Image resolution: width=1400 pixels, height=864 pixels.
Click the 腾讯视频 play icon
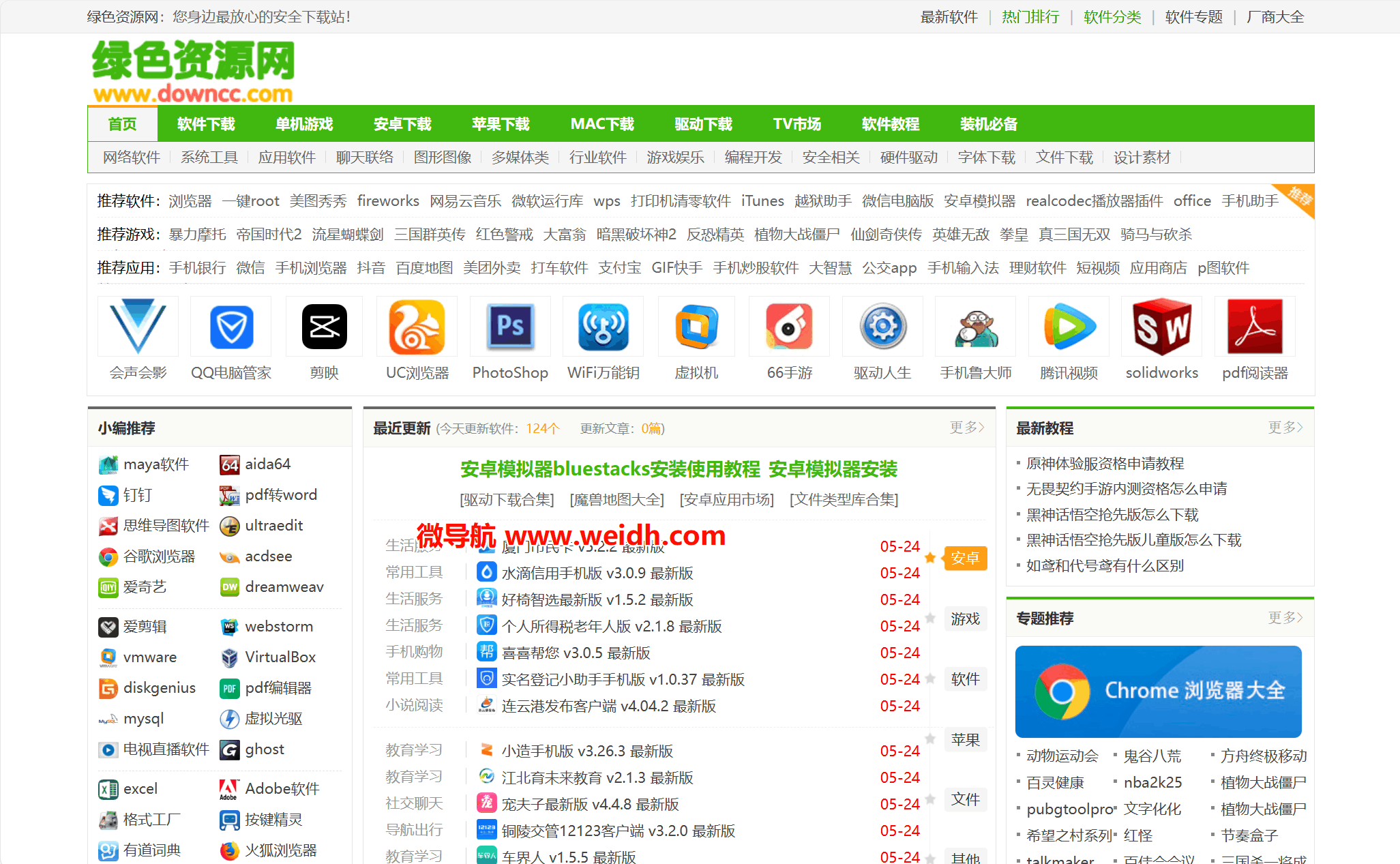pyautogui.click(x=1069, y=327)
